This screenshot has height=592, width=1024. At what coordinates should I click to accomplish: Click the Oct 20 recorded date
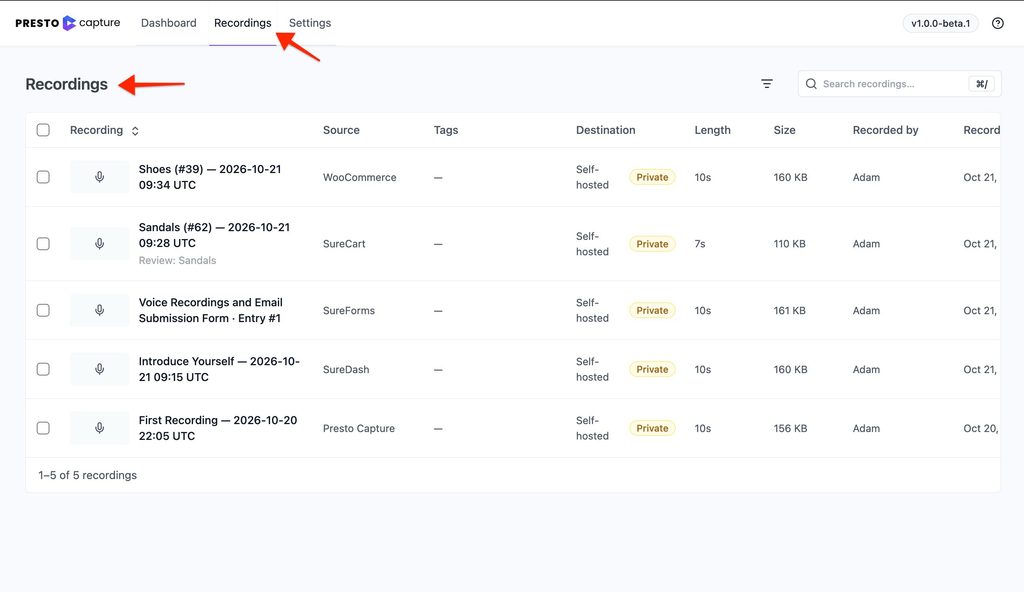click(x=980, y=428)
